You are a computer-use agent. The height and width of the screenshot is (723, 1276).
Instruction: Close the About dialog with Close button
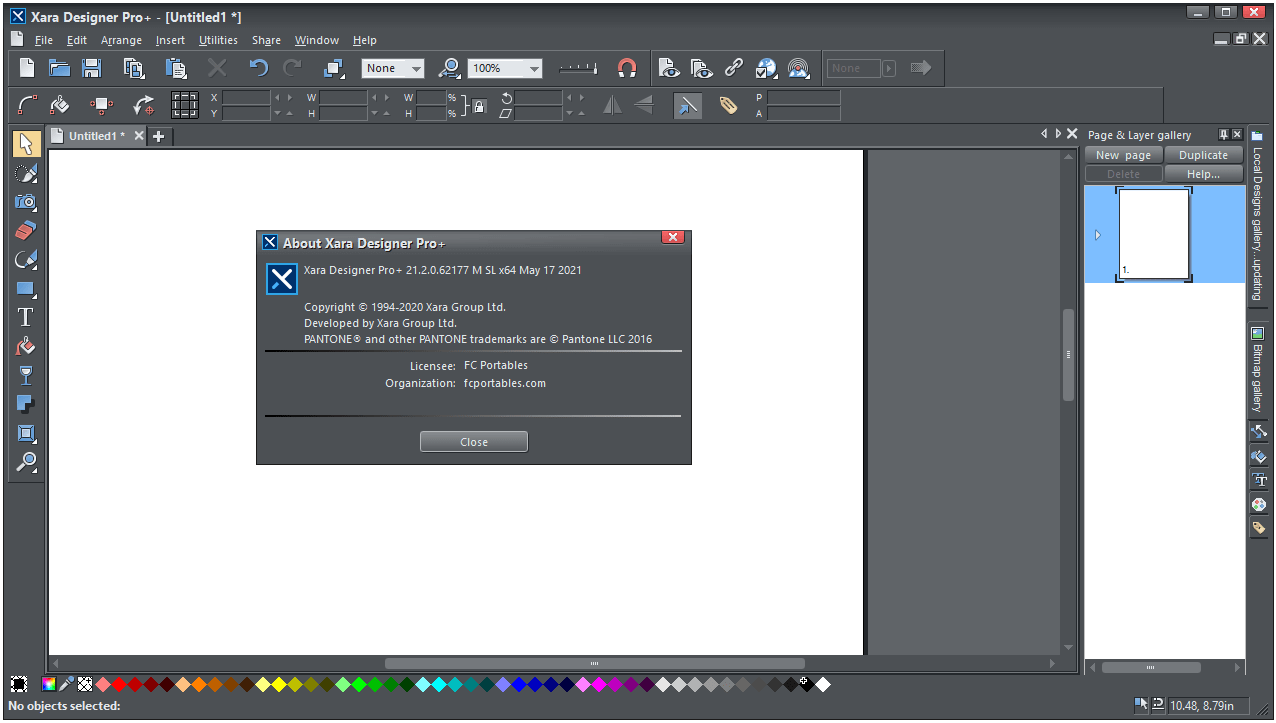[474, 442]
